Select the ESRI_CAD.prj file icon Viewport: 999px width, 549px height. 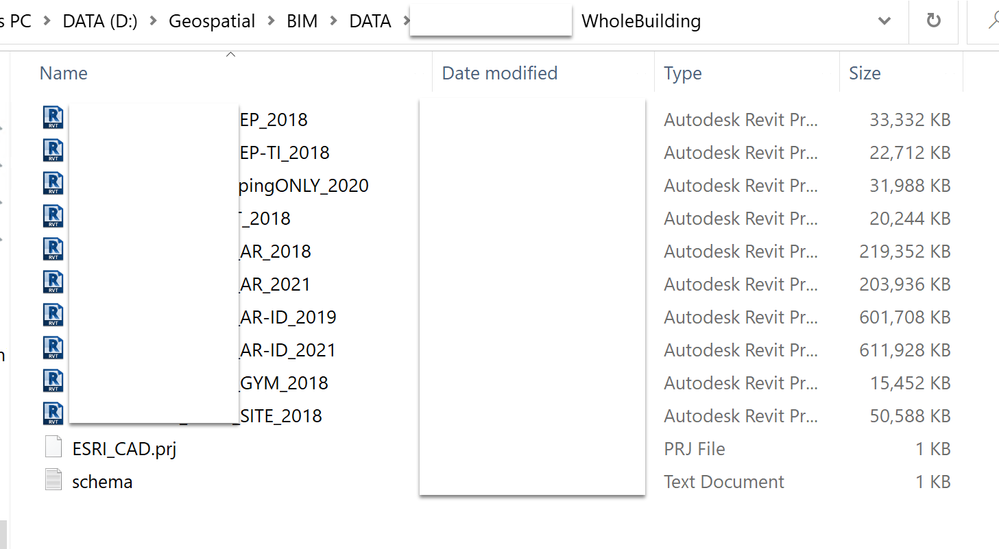(x=54, y=449)
